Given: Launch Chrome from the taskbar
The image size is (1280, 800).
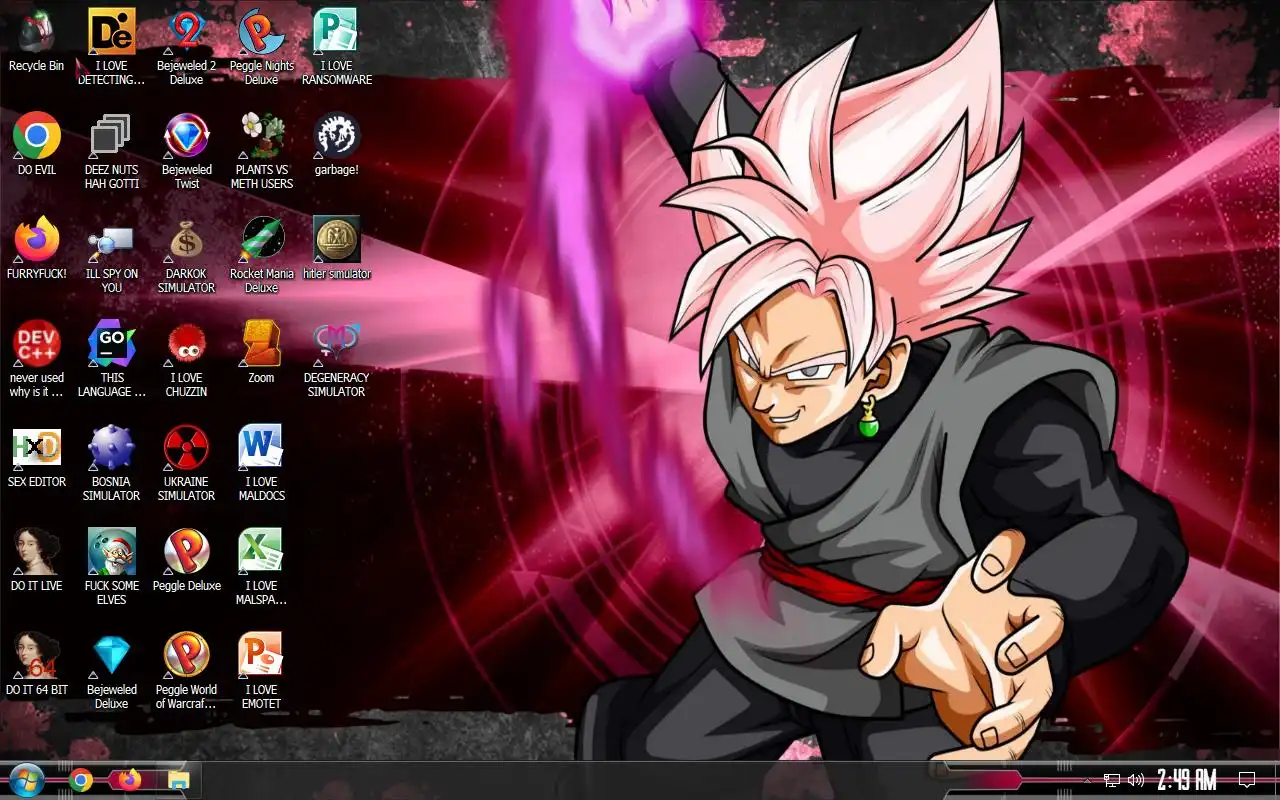Looking at the screenshot, I should point(82,780).
